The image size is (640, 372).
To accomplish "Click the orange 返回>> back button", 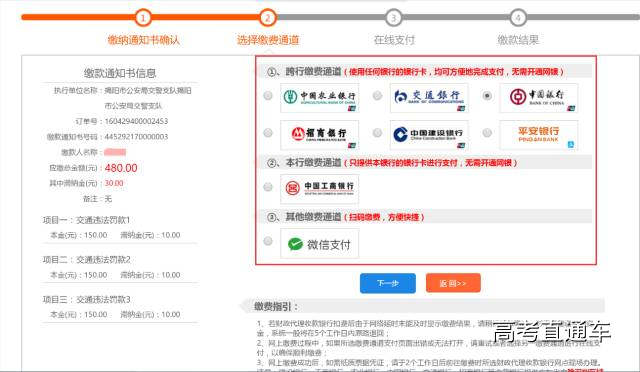I will pyautogui.click(x=453, y=283).
